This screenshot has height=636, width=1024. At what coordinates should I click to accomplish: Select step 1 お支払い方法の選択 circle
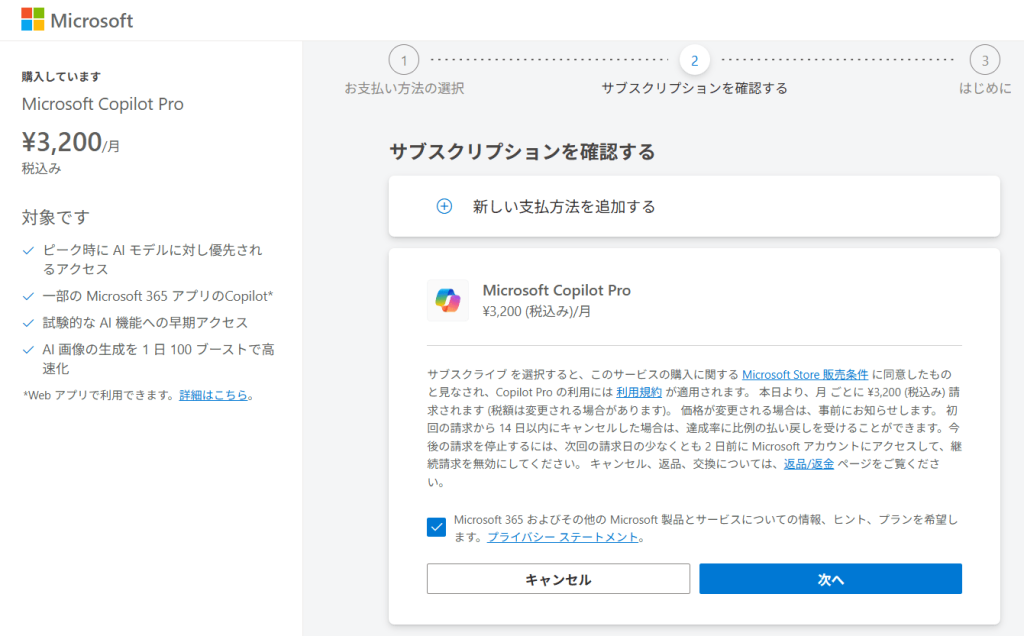[x=404, y=60]
